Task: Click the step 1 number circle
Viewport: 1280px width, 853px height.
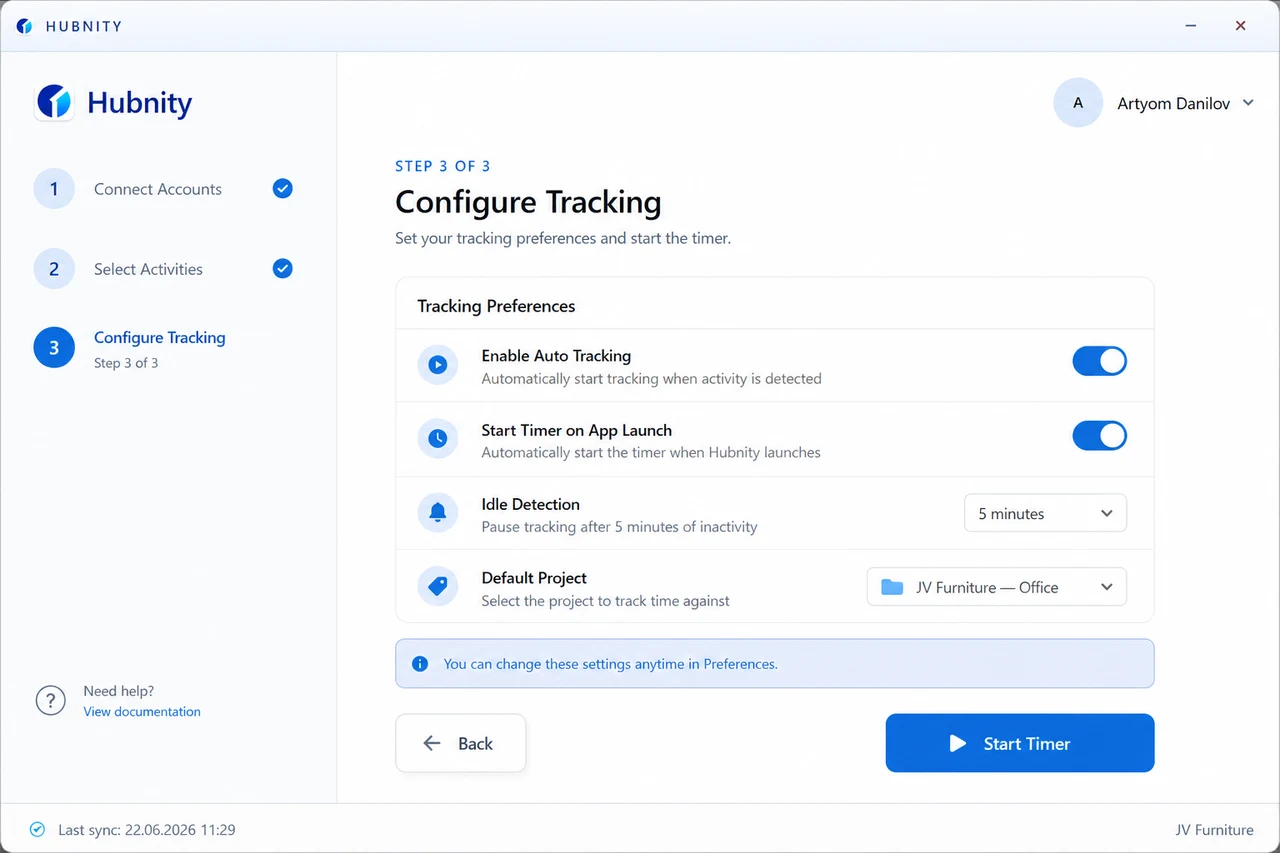Action: 54,188
